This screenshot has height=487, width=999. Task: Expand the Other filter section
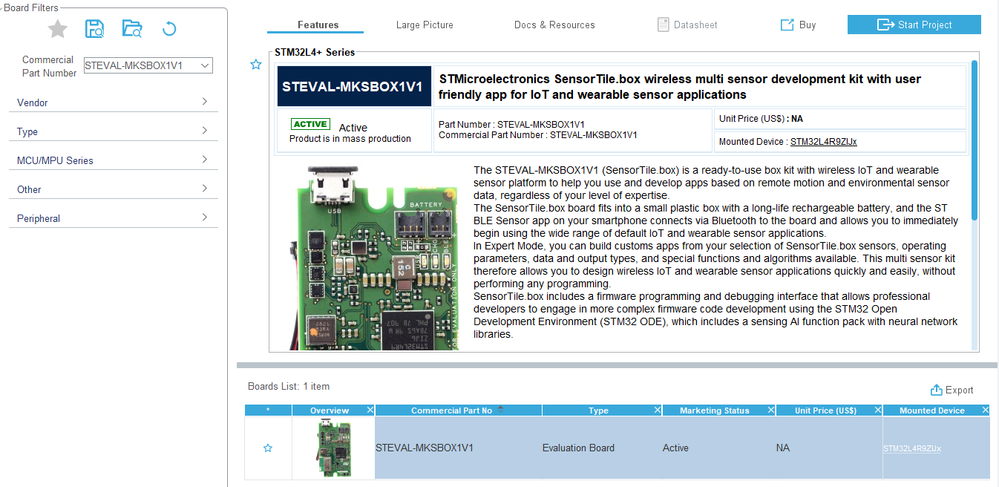pos(113,189)
